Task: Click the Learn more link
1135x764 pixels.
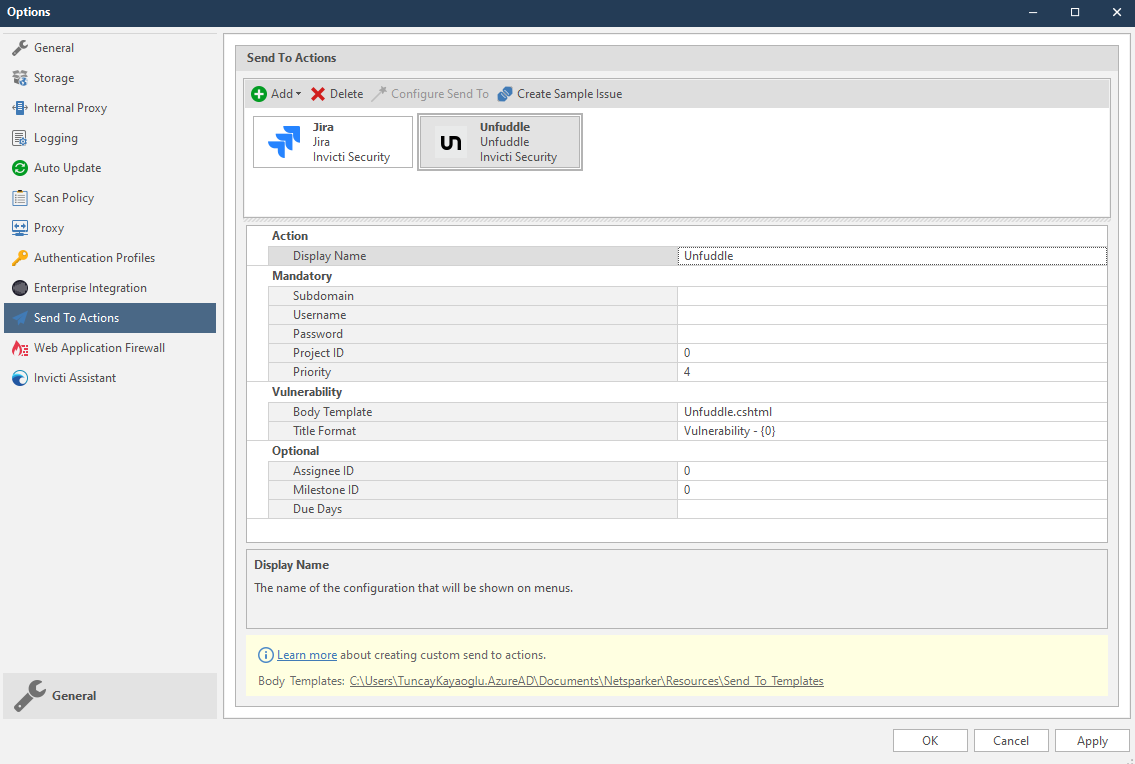Action: 306,654
